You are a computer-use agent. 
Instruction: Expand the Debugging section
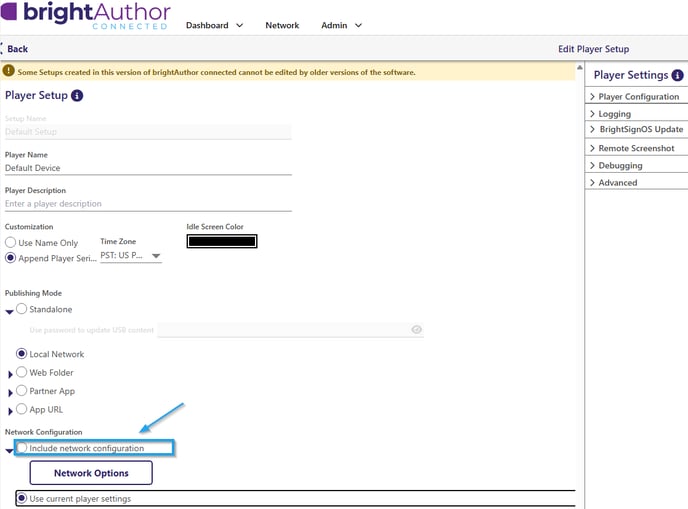point(636,165)
